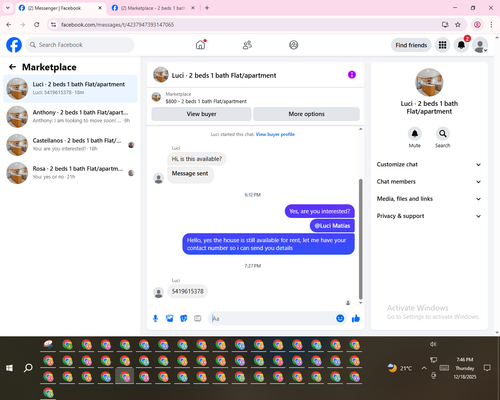Open the Chrome profile avatar
This screenshot has width=500, height=400.
click(x=477, y=24)
